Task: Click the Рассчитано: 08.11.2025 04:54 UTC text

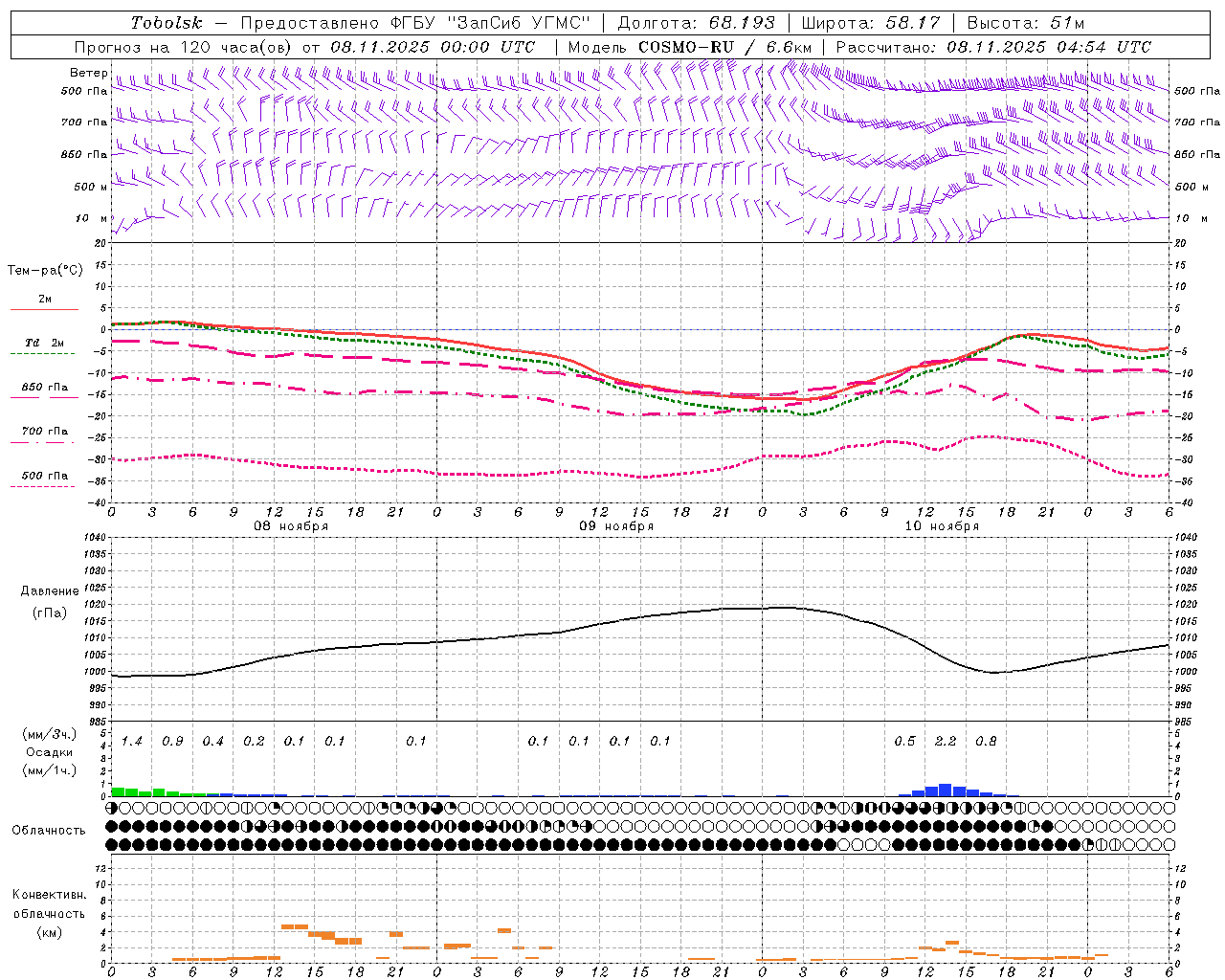Action: pyautogui.click(x=993, y=47)
